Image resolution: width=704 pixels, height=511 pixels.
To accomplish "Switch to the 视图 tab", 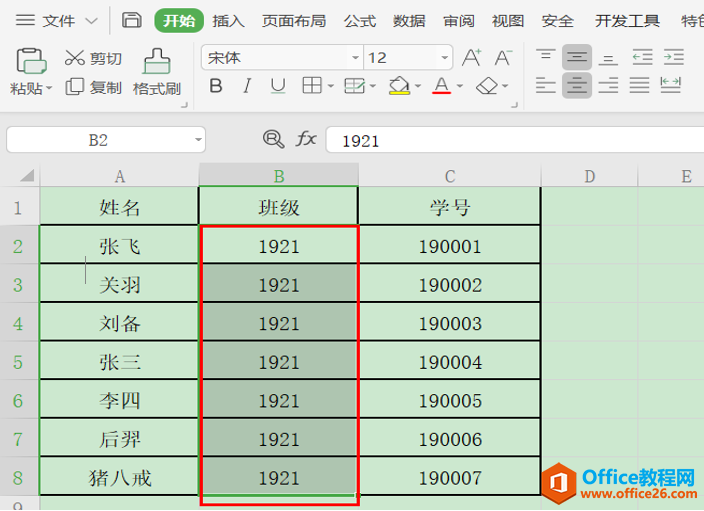I will (508, 21).
